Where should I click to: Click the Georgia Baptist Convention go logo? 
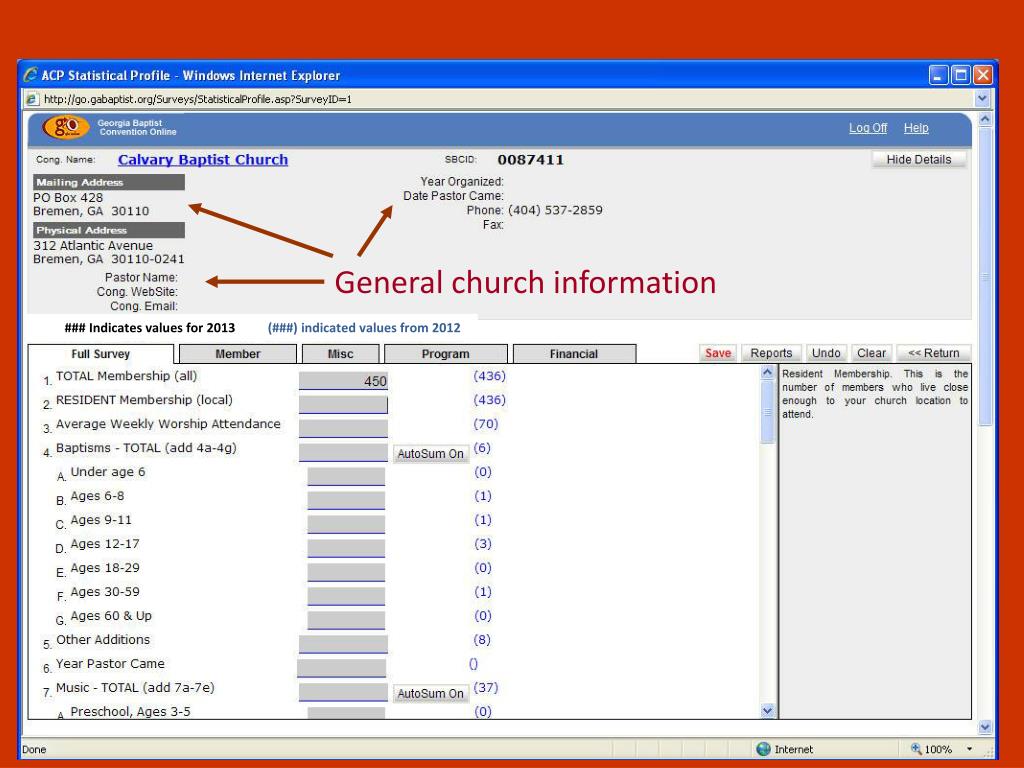click(64, 128)
